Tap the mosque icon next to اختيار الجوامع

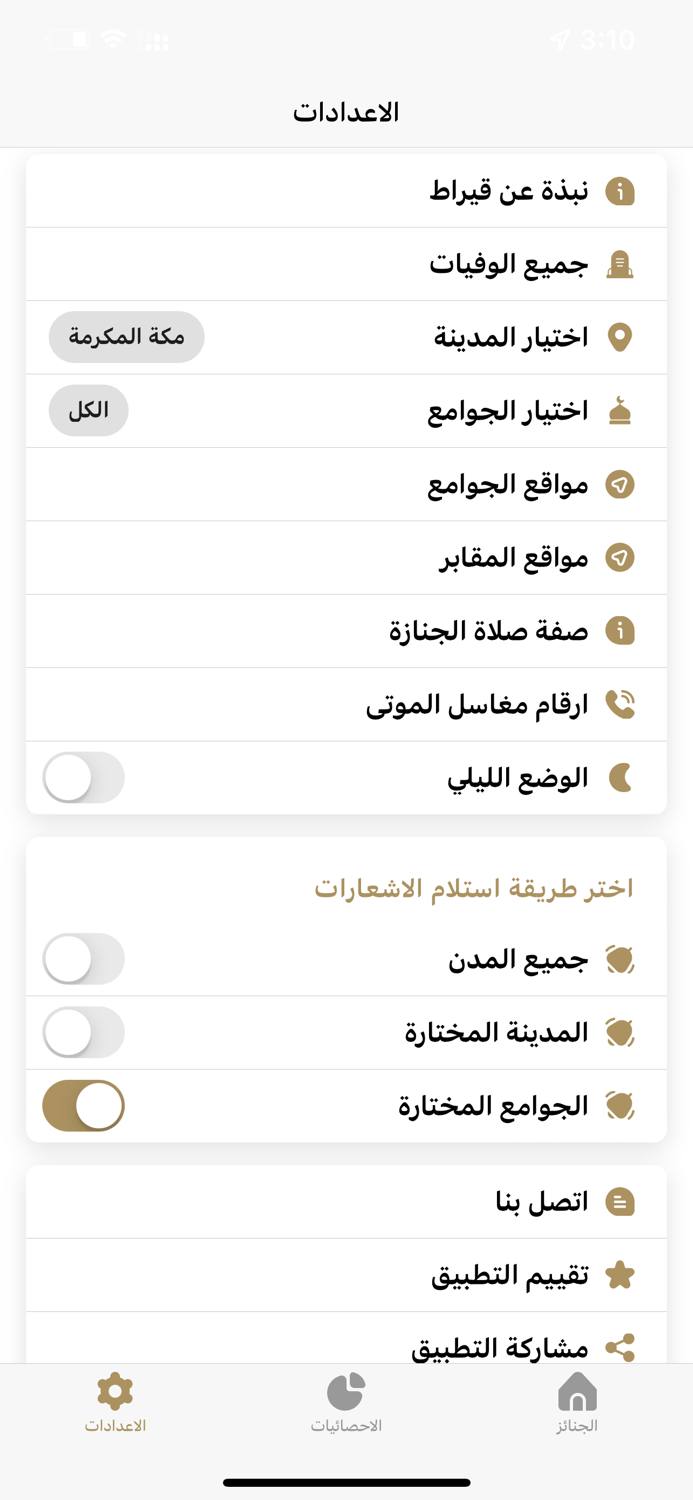[620, 410]
